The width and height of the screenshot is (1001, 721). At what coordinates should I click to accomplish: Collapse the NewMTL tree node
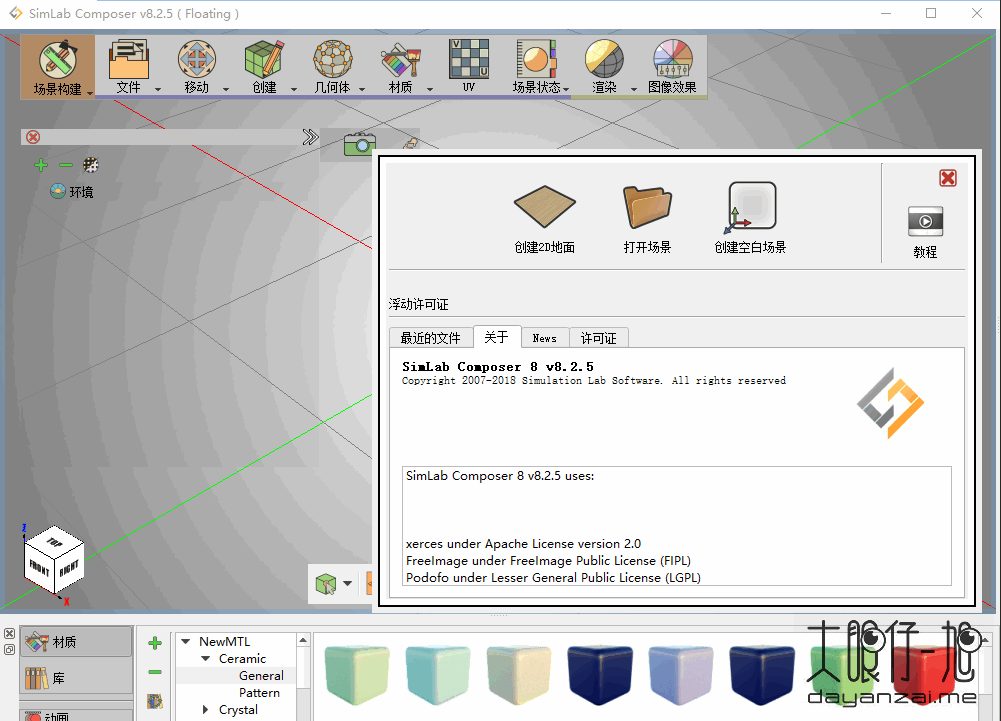[x=186, y=641]
